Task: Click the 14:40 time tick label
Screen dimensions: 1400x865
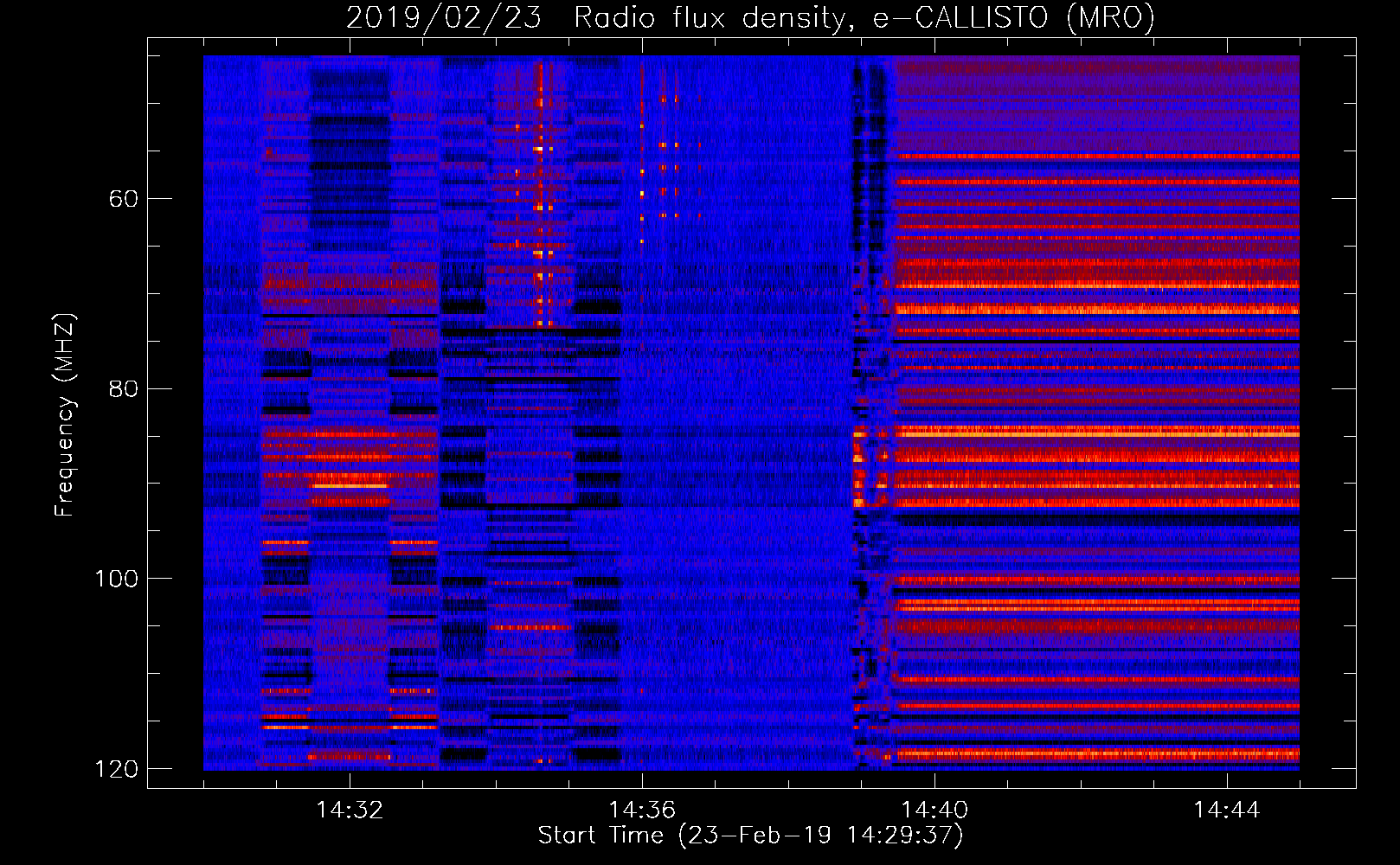Action: [934, 811]
